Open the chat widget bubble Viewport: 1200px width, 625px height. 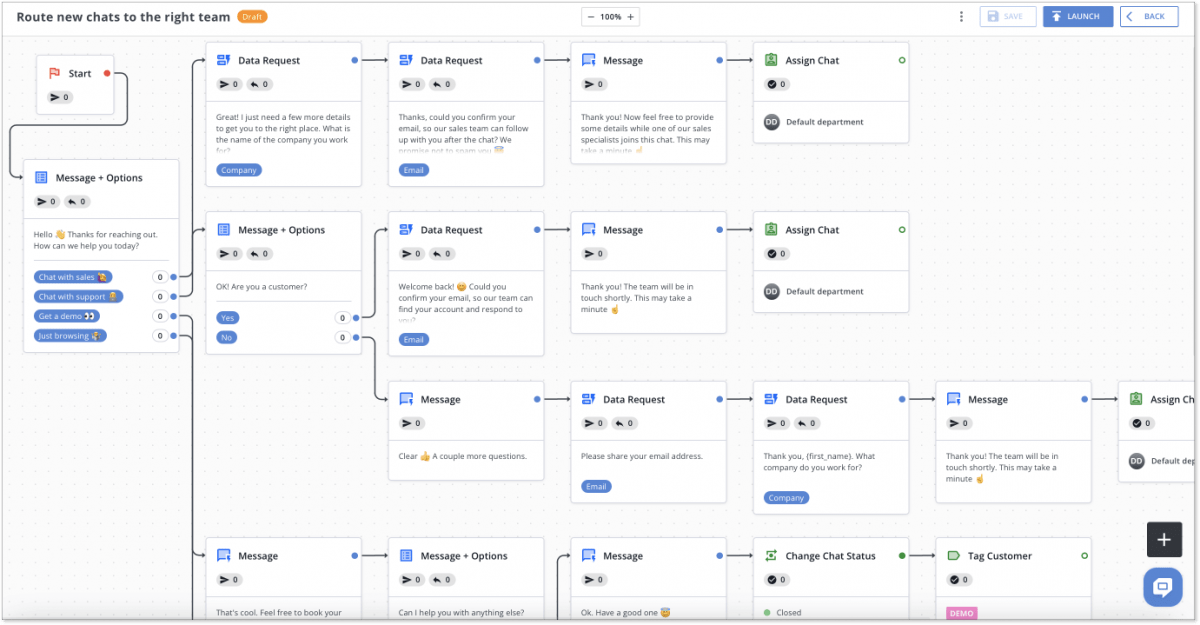[1162, 587]
